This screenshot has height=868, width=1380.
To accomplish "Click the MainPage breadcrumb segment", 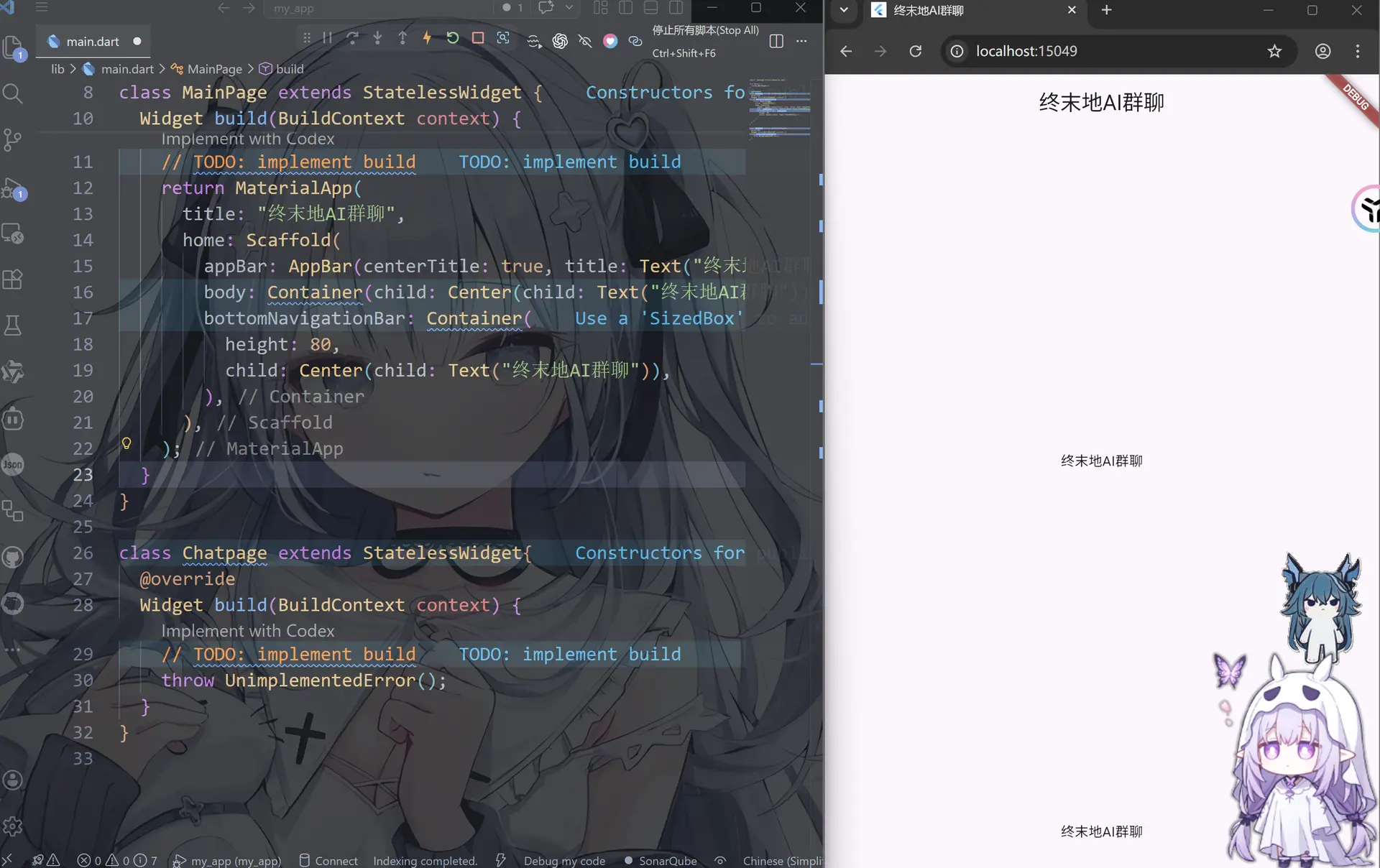I will click(x=214, y=69).
